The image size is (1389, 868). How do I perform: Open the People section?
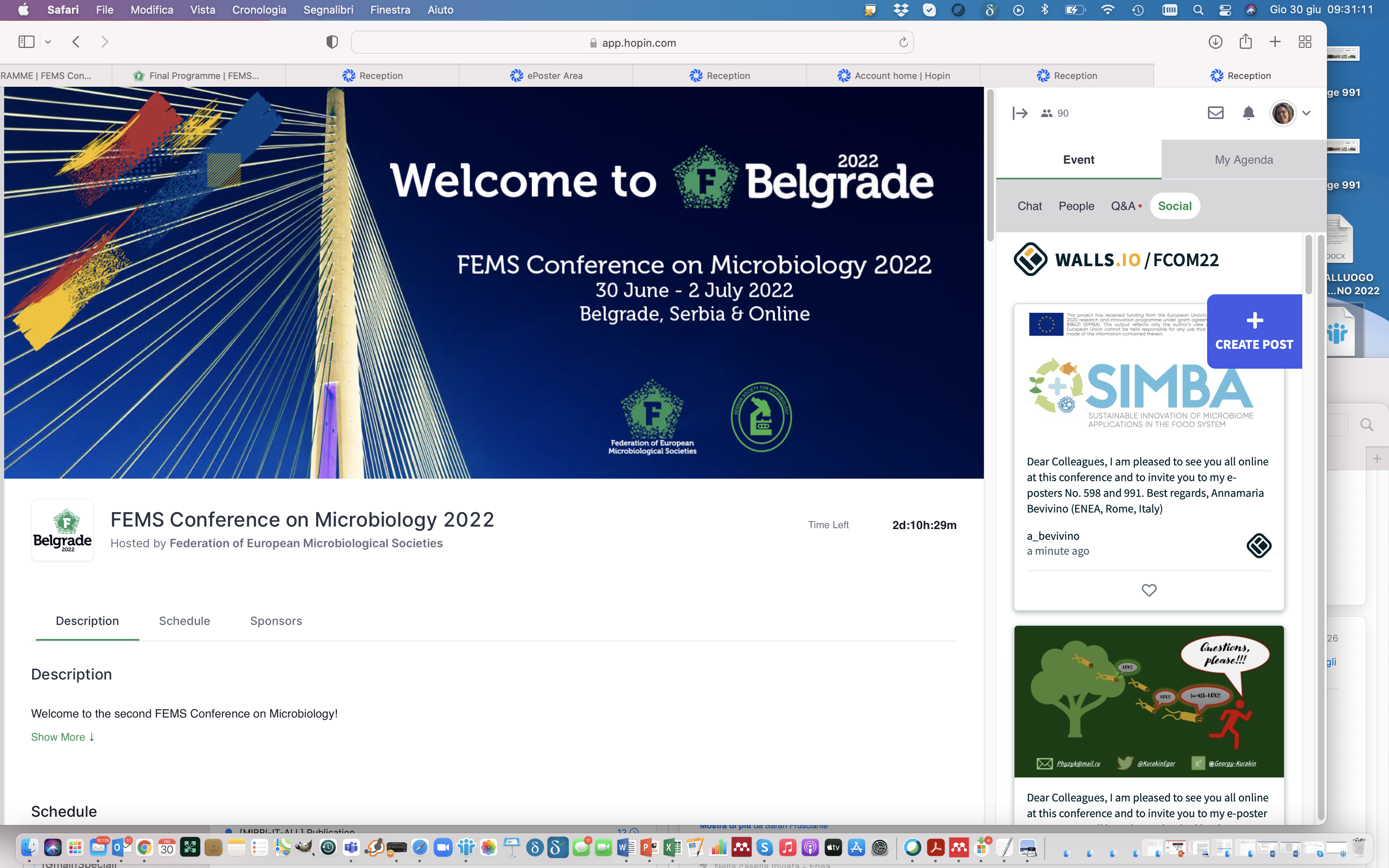[1076, 206]
